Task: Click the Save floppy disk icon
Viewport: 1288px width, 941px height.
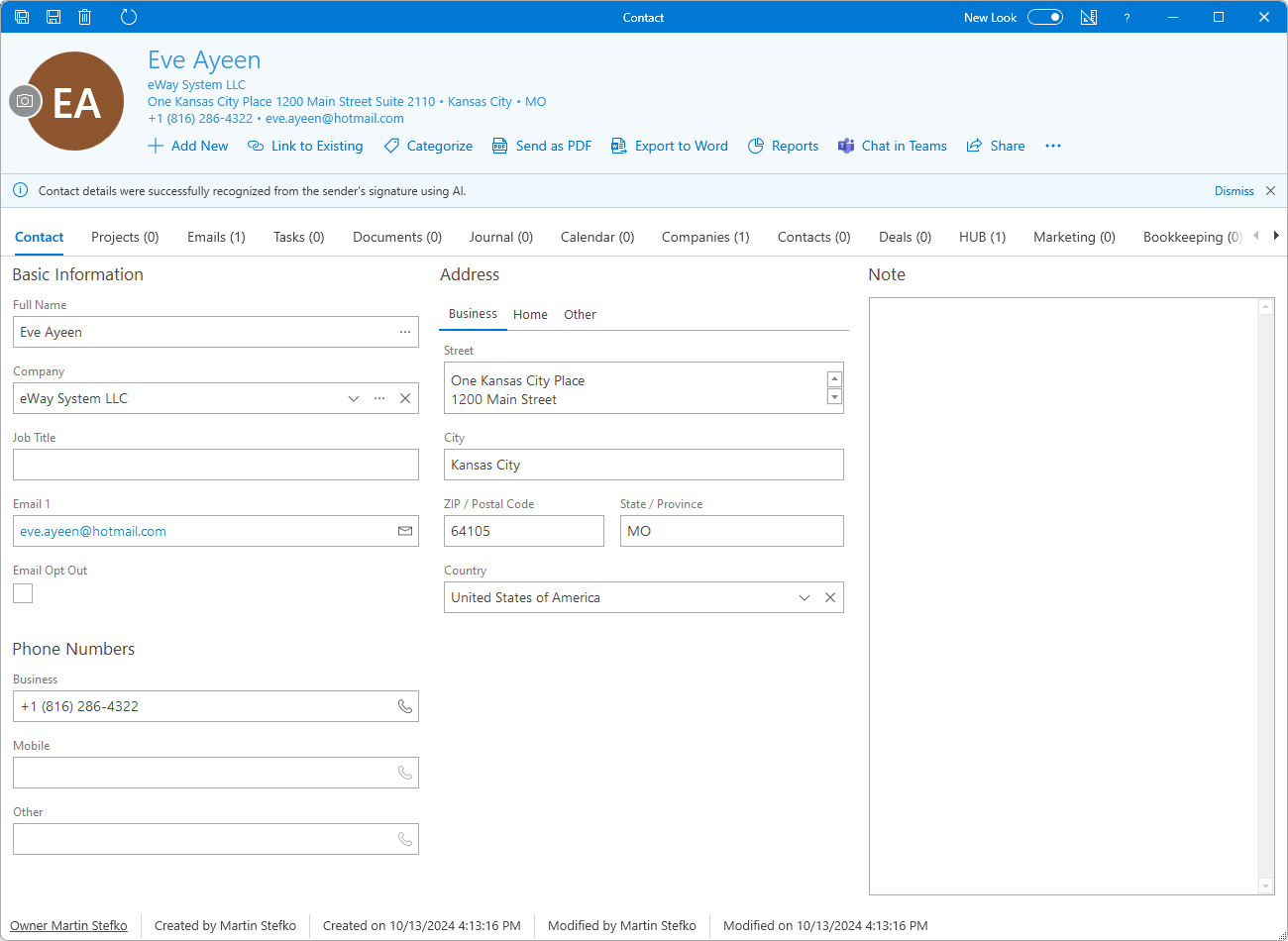Action: click(x=54, y=17)
